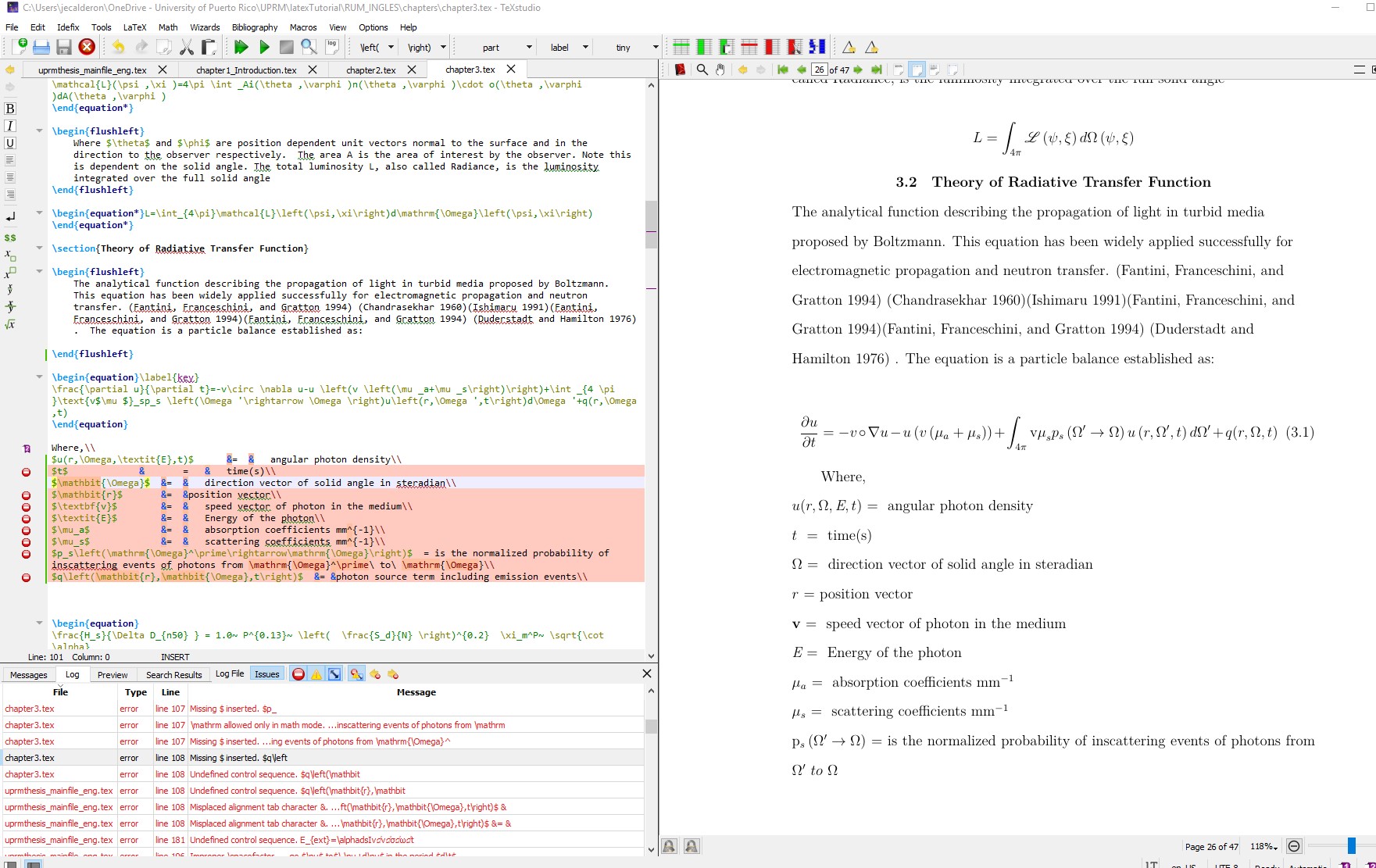This screenshot has height=868, width=1376.
Task: Close the chapter1_Introduction.tex tab
Action: (313, 70)
